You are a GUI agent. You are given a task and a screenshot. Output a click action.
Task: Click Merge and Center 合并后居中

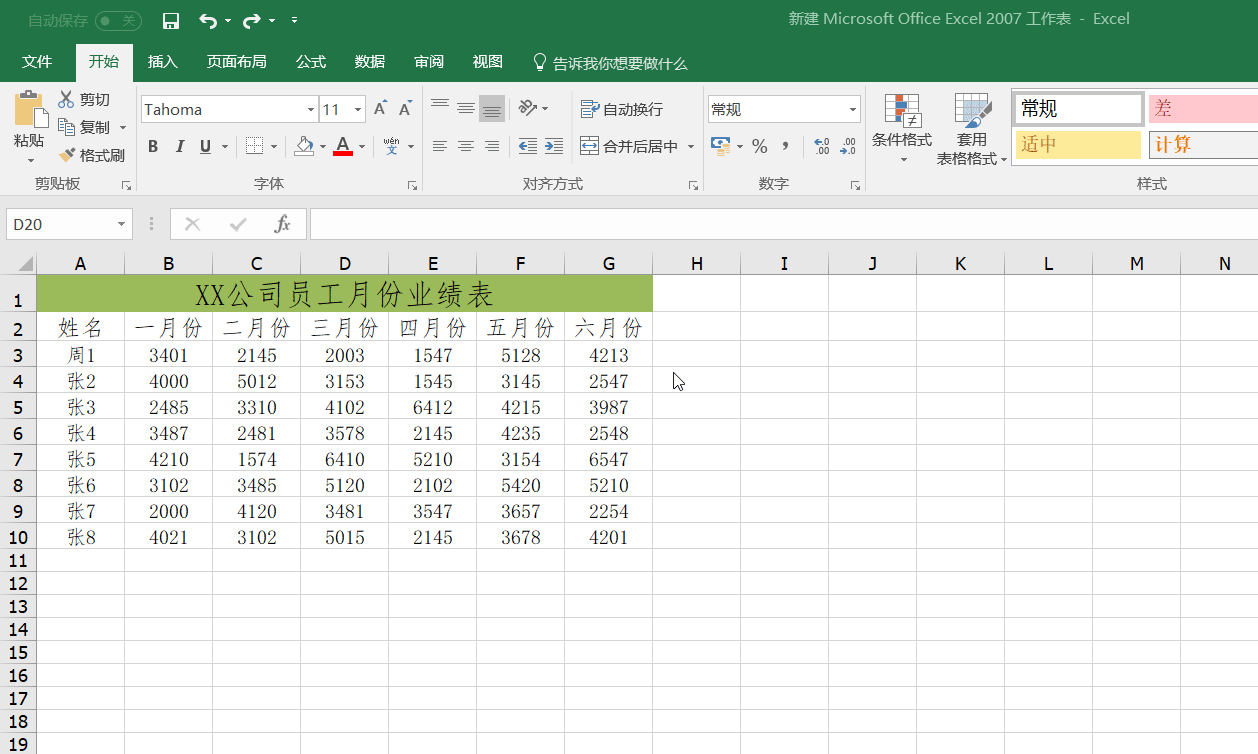(x=629, y=146)
